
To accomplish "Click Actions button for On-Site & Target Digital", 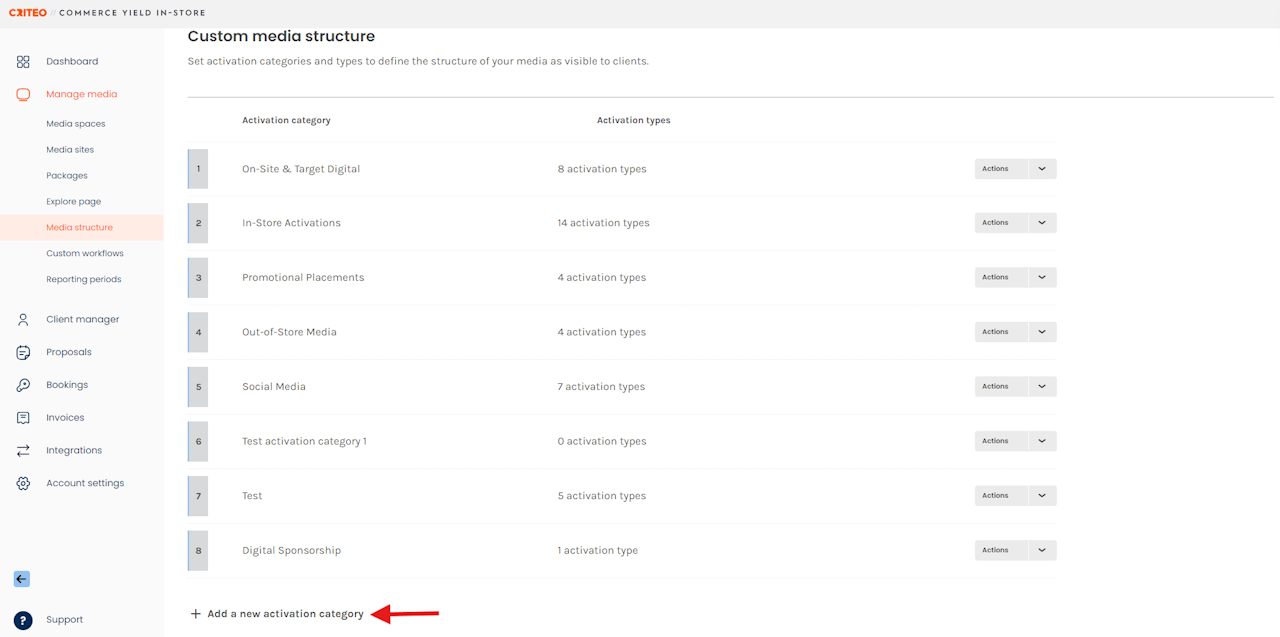I will 1000,169.
